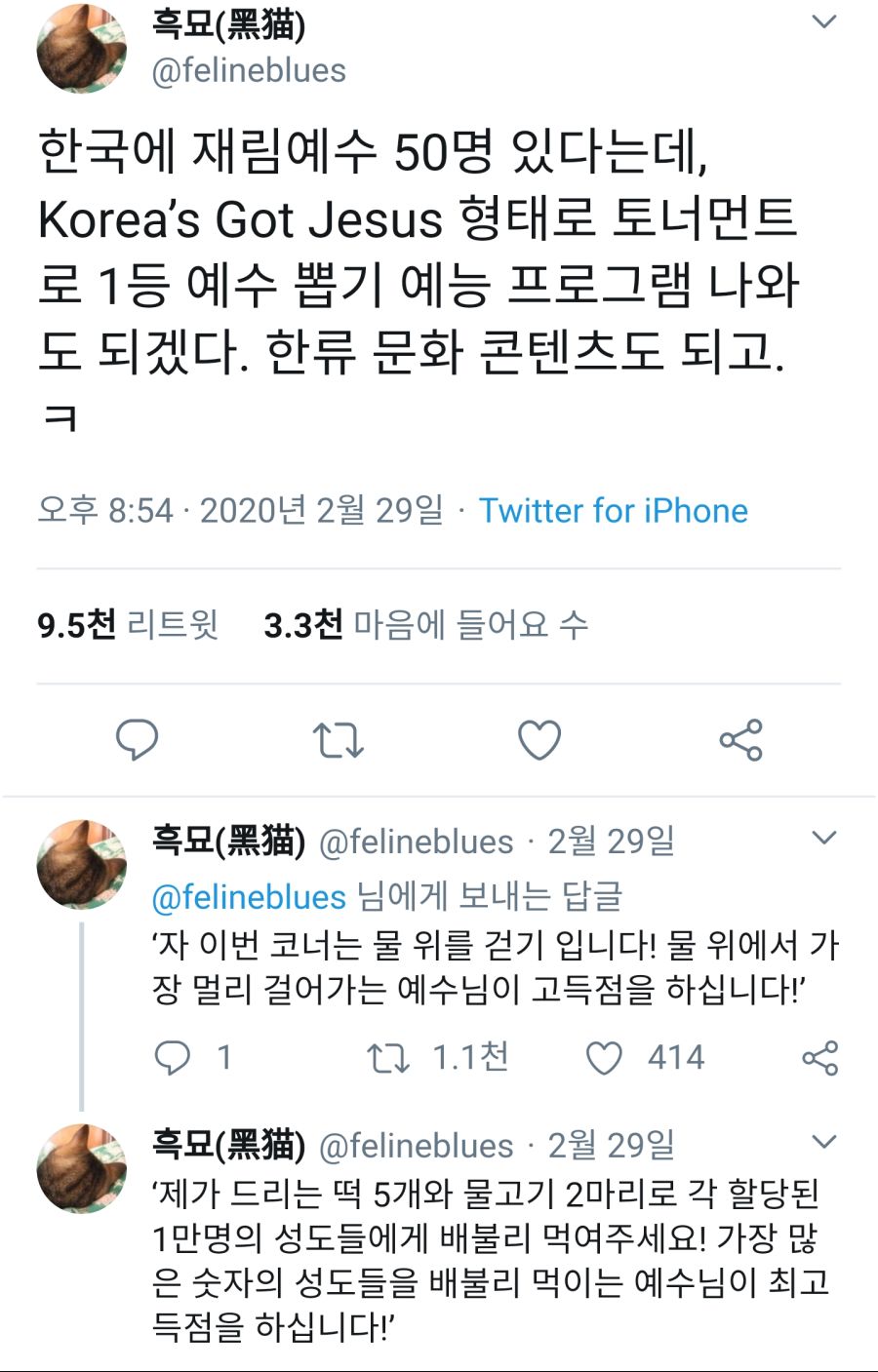Reply to the main tweet

click(137, 740)
